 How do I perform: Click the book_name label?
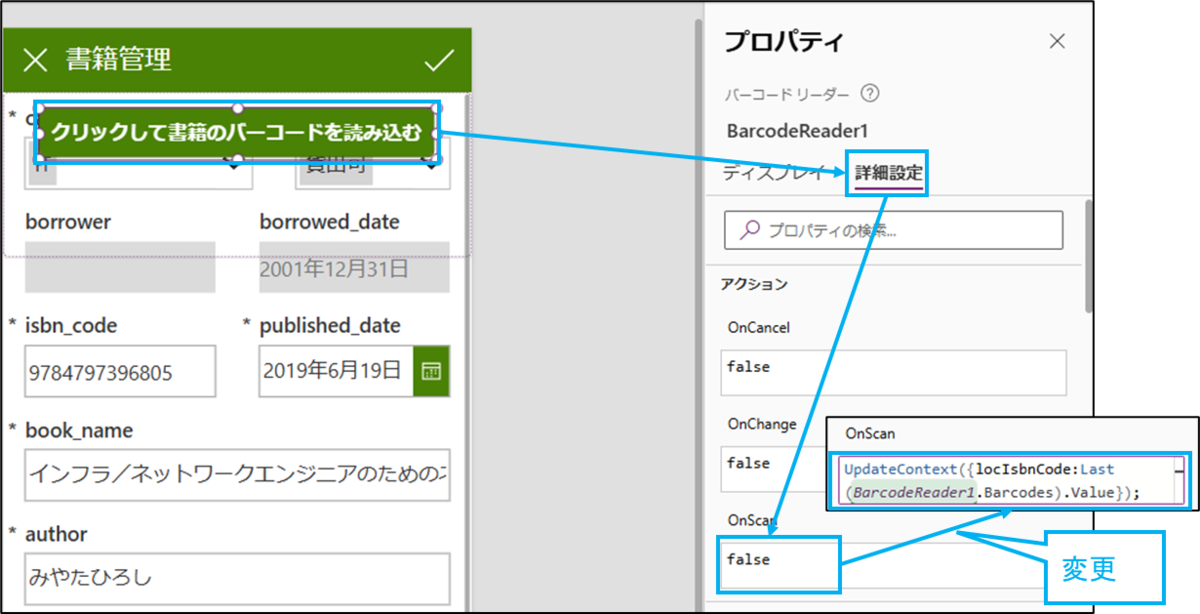click(79, 430)
